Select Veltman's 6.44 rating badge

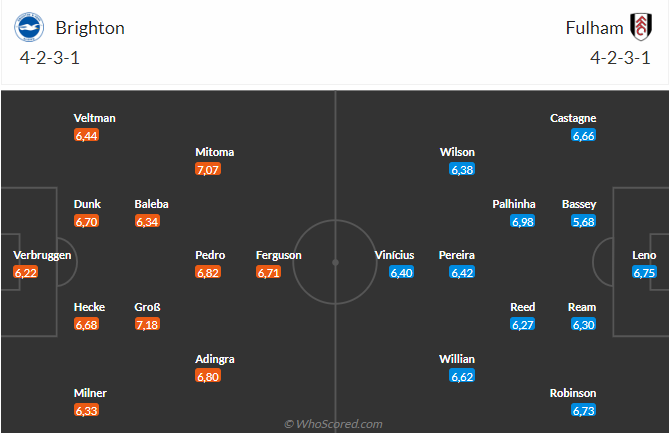click(86, 135)
